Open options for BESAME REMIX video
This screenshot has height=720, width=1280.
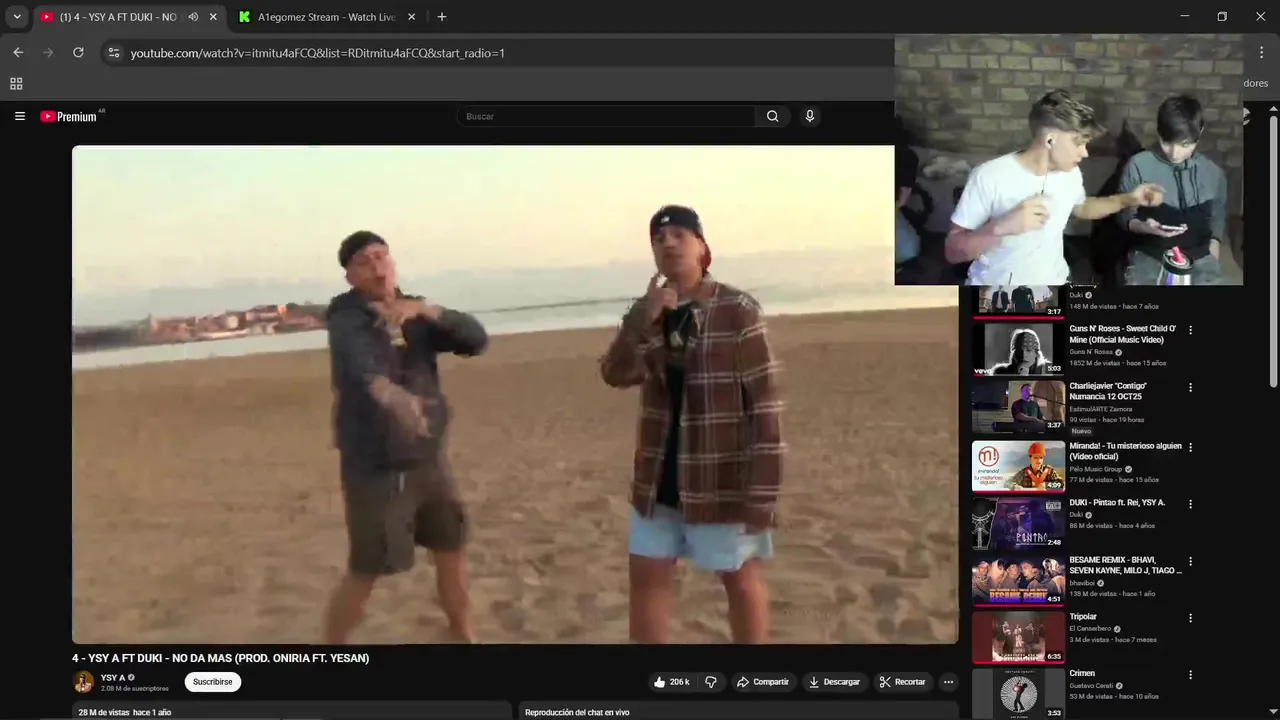(1190, 561)
